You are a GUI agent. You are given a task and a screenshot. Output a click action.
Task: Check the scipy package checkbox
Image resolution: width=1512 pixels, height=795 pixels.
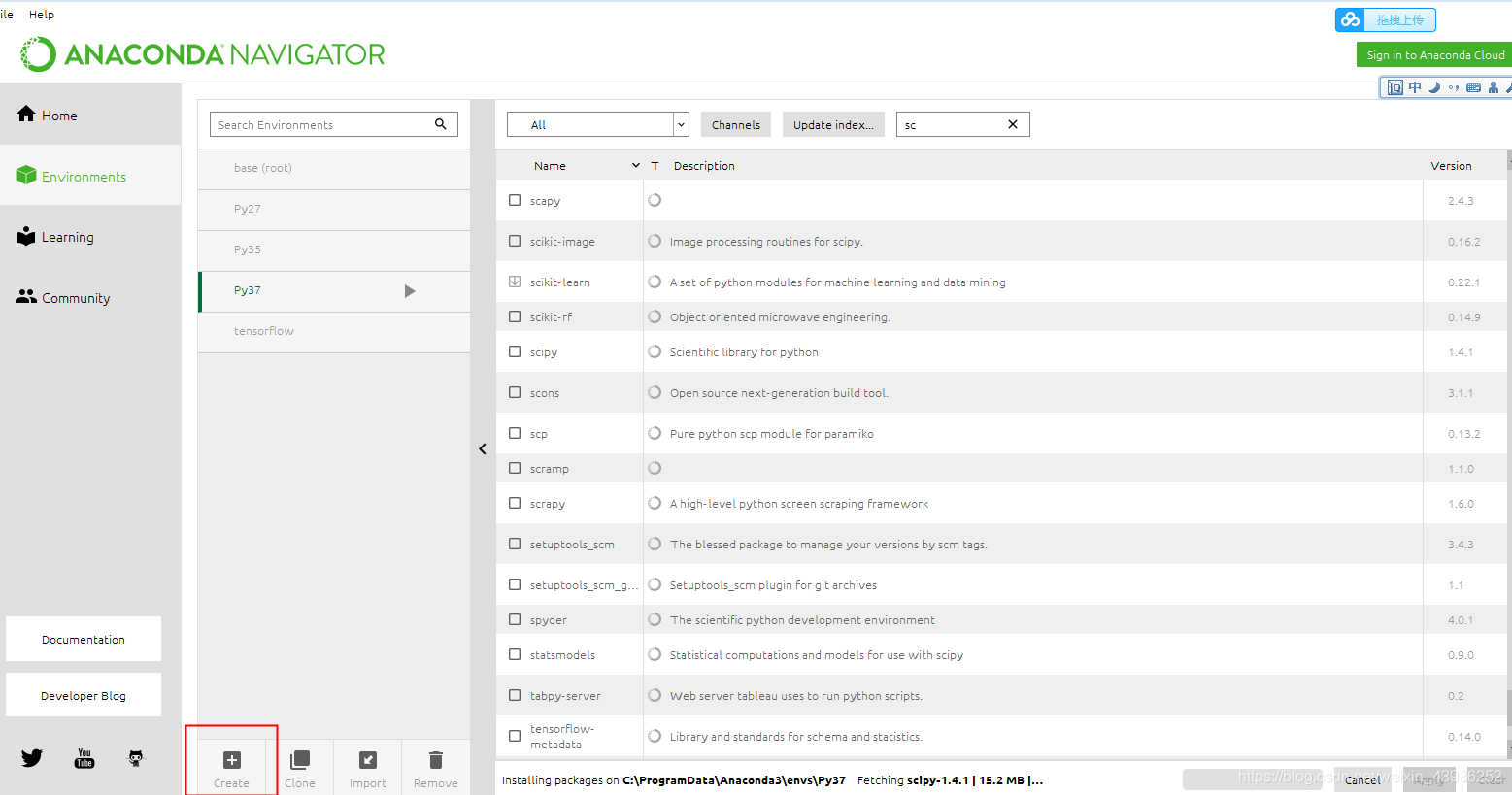pyautogui.click(x=515, y=351)
